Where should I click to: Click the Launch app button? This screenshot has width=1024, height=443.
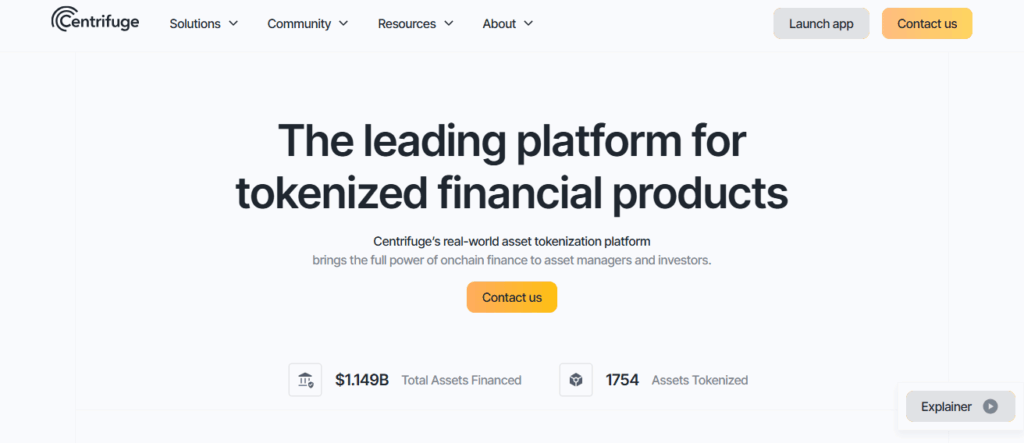point(821,23)
